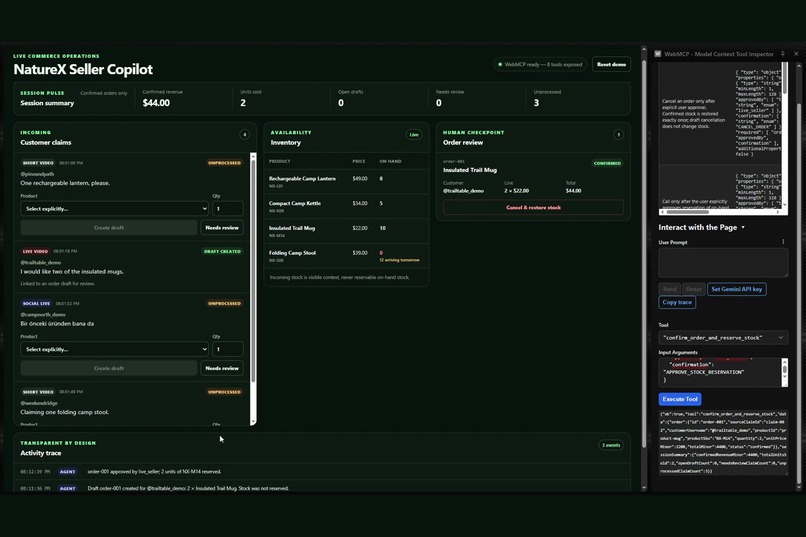Click the DRAFT CREATED badge on @trailtable_demo claim

[x=222, y=251]
